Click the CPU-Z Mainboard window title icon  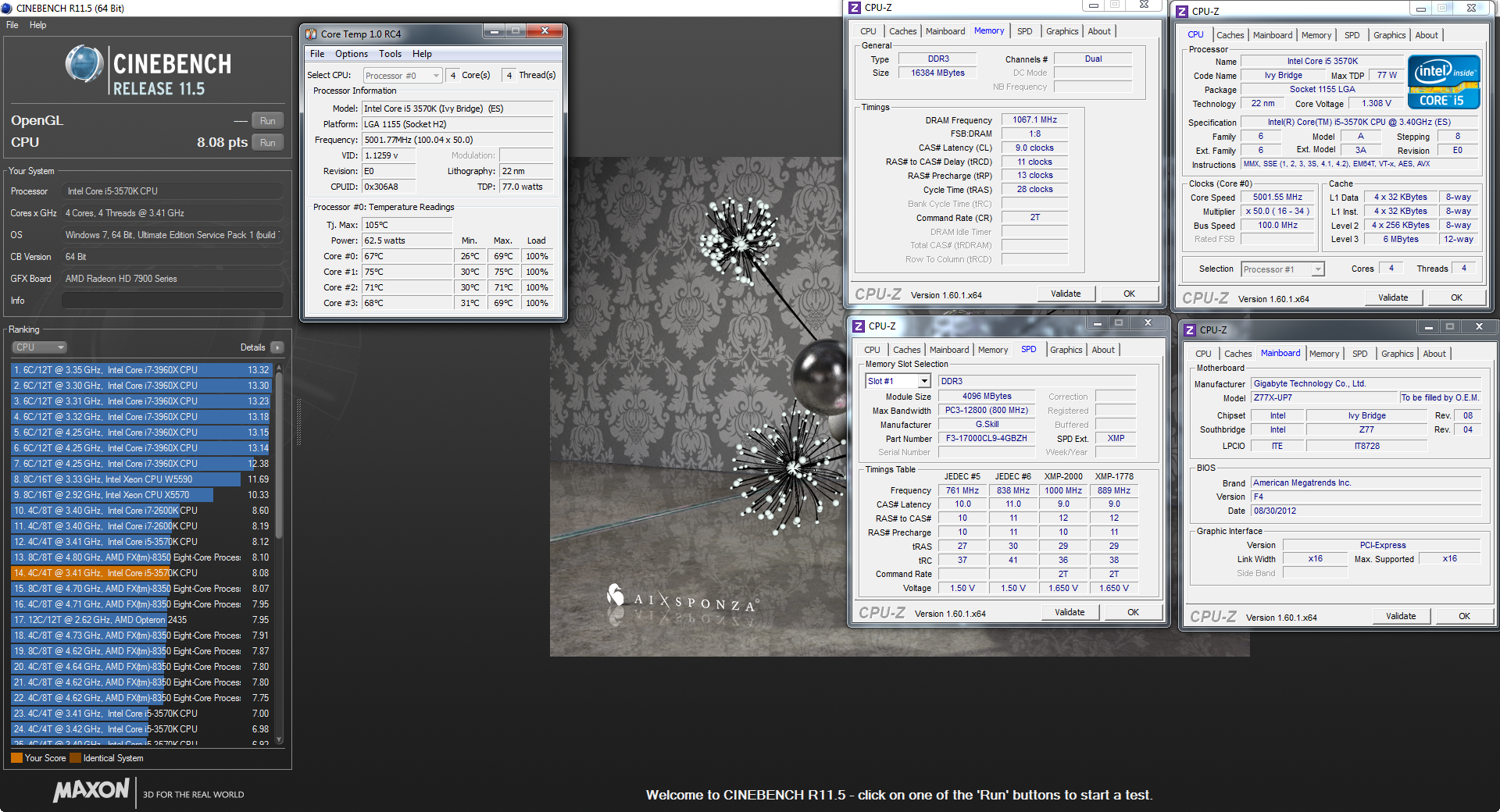coord(1190,330)
